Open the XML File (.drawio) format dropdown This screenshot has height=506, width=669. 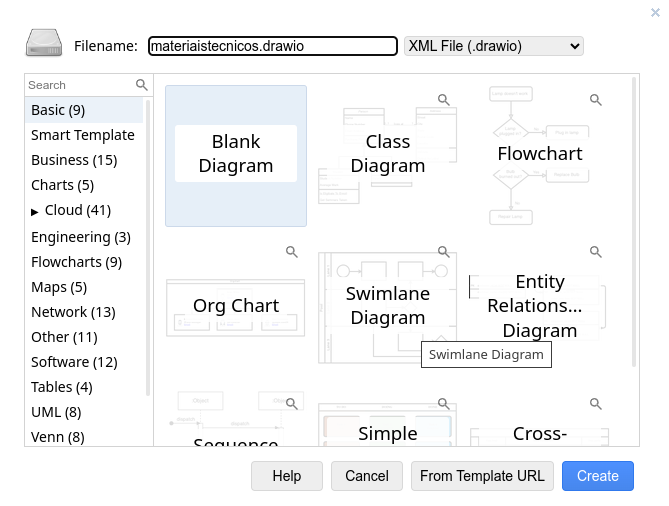click(x=493, y=46)
